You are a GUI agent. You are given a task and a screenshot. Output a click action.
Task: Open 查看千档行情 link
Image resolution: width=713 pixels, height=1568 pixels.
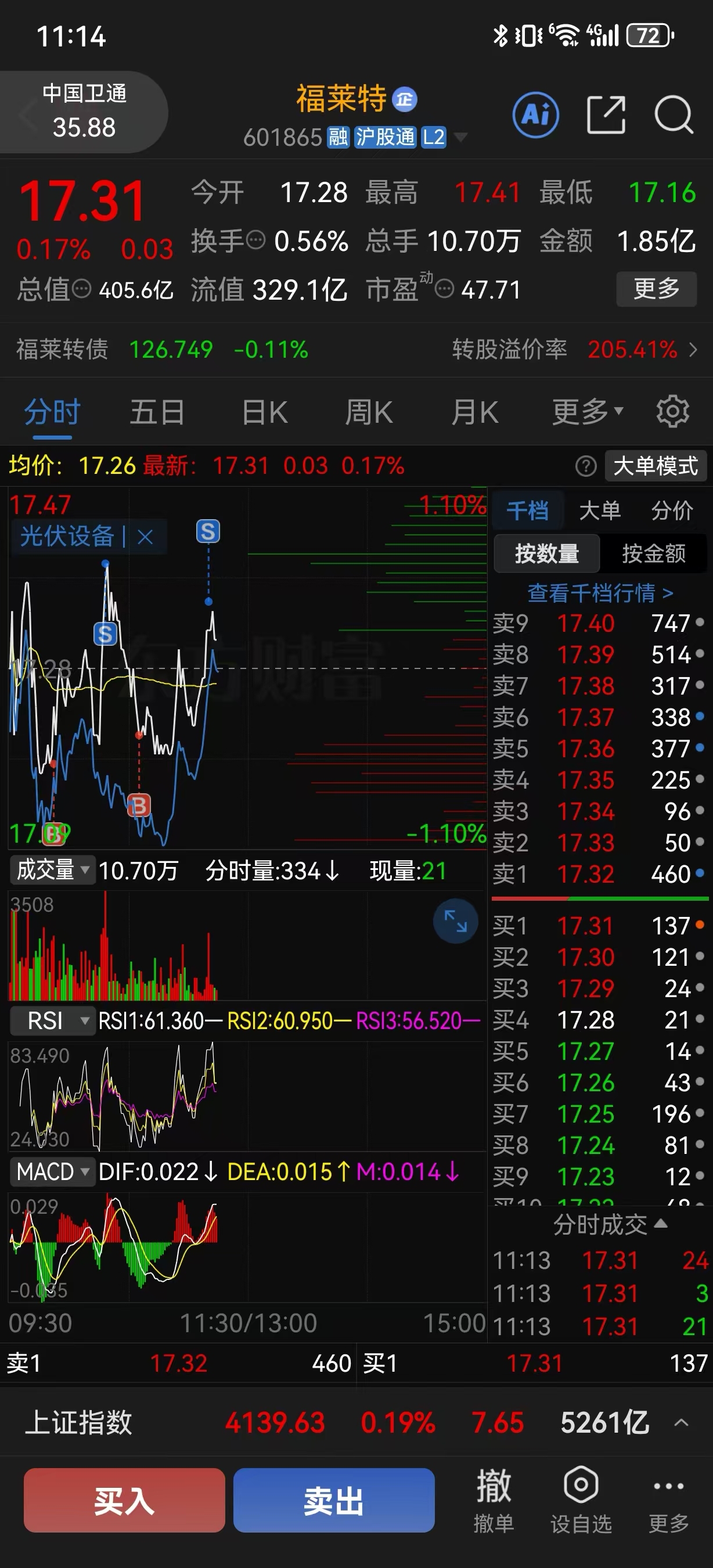coord(600,593)
